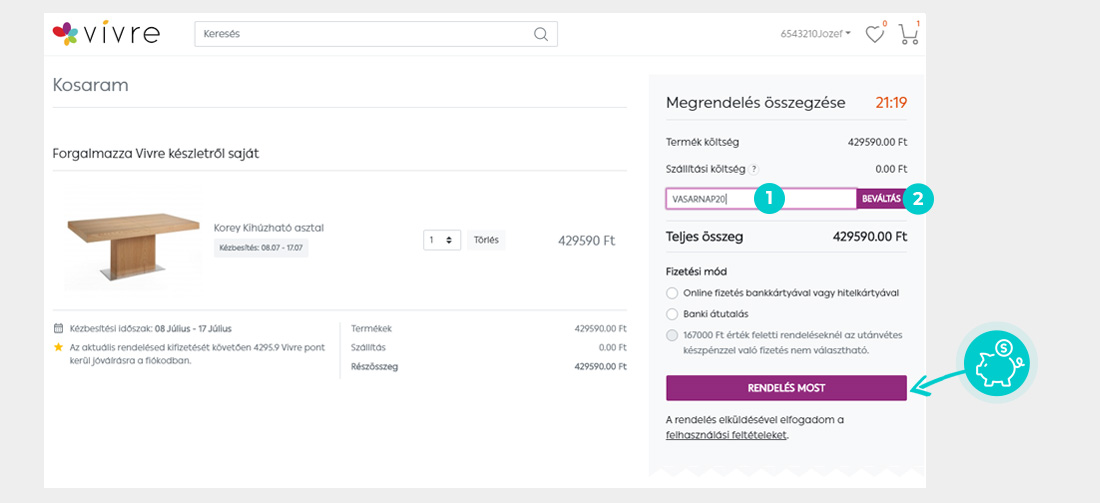Open the wishlist heart icon
Viewport: 1100px width, 503px height.
coord(874,34)
